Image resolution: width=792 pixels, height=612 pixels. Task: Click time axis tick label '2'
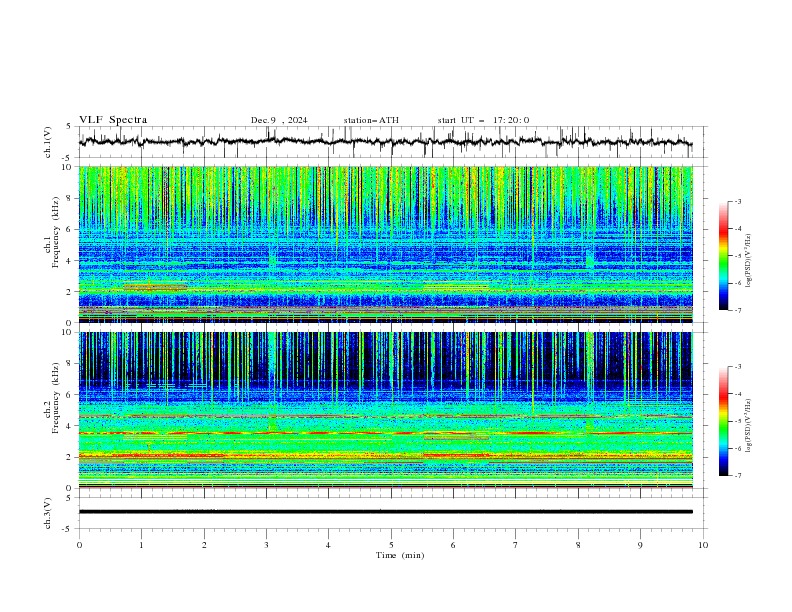pos(204,545)
